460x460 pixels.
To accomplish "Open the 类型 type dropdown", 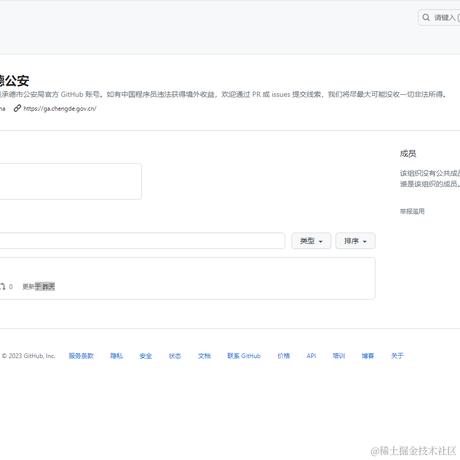I will tap(311, 241).
